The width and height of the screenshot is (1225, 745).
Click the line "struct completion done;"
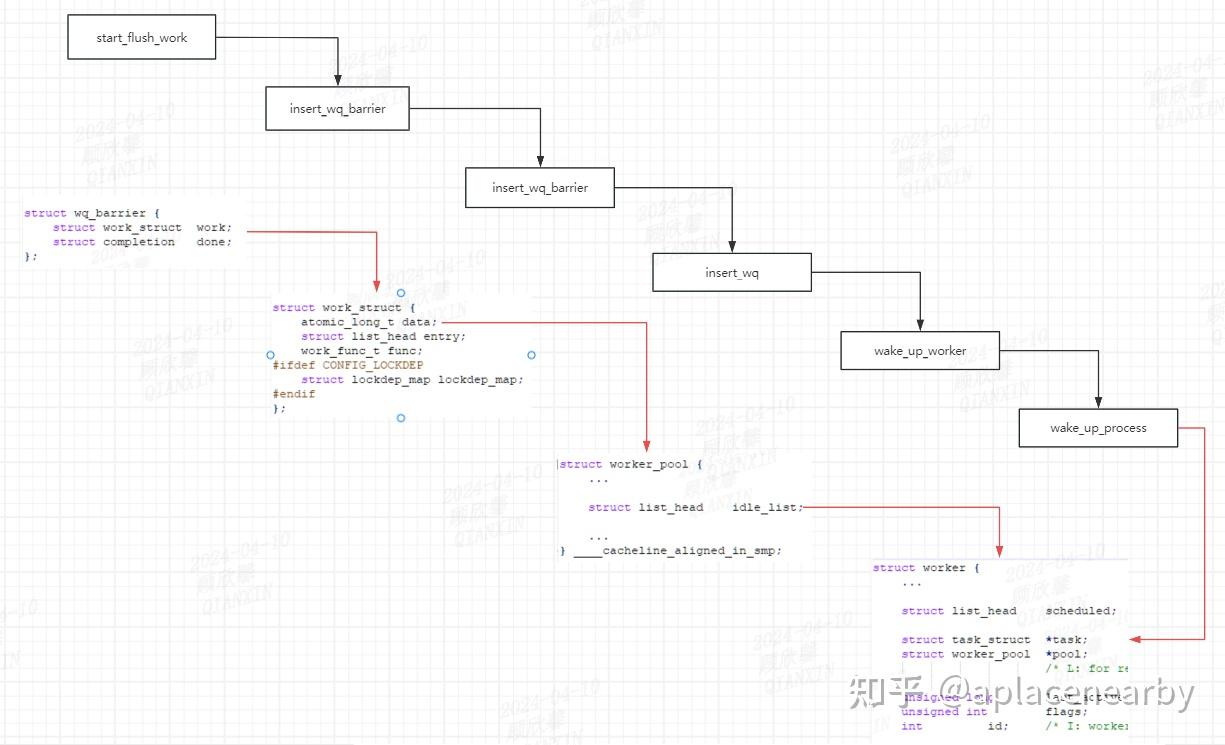(x=142, y=242)
